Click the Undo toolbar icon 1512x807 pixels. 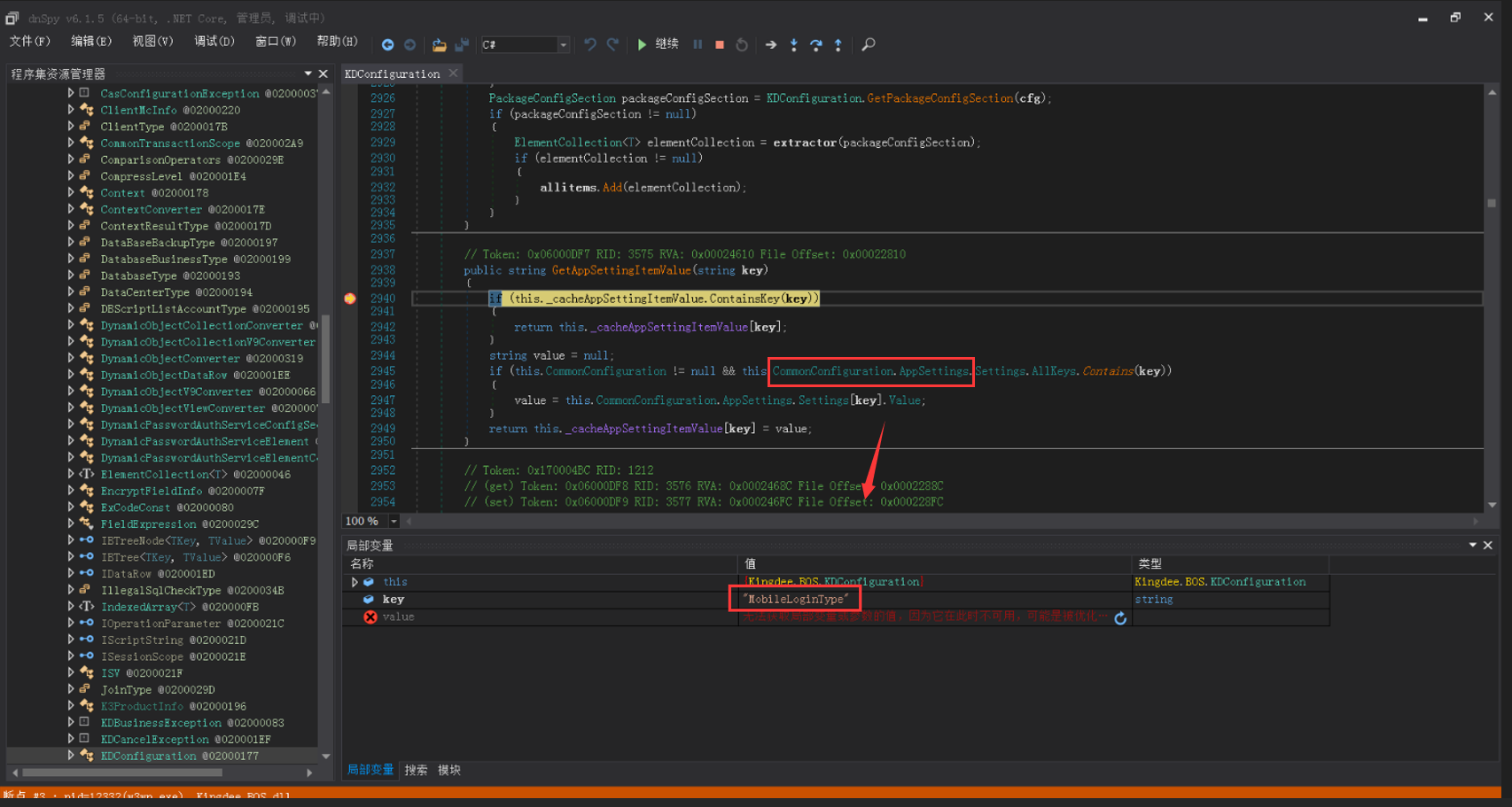click(x=589, y=44)
